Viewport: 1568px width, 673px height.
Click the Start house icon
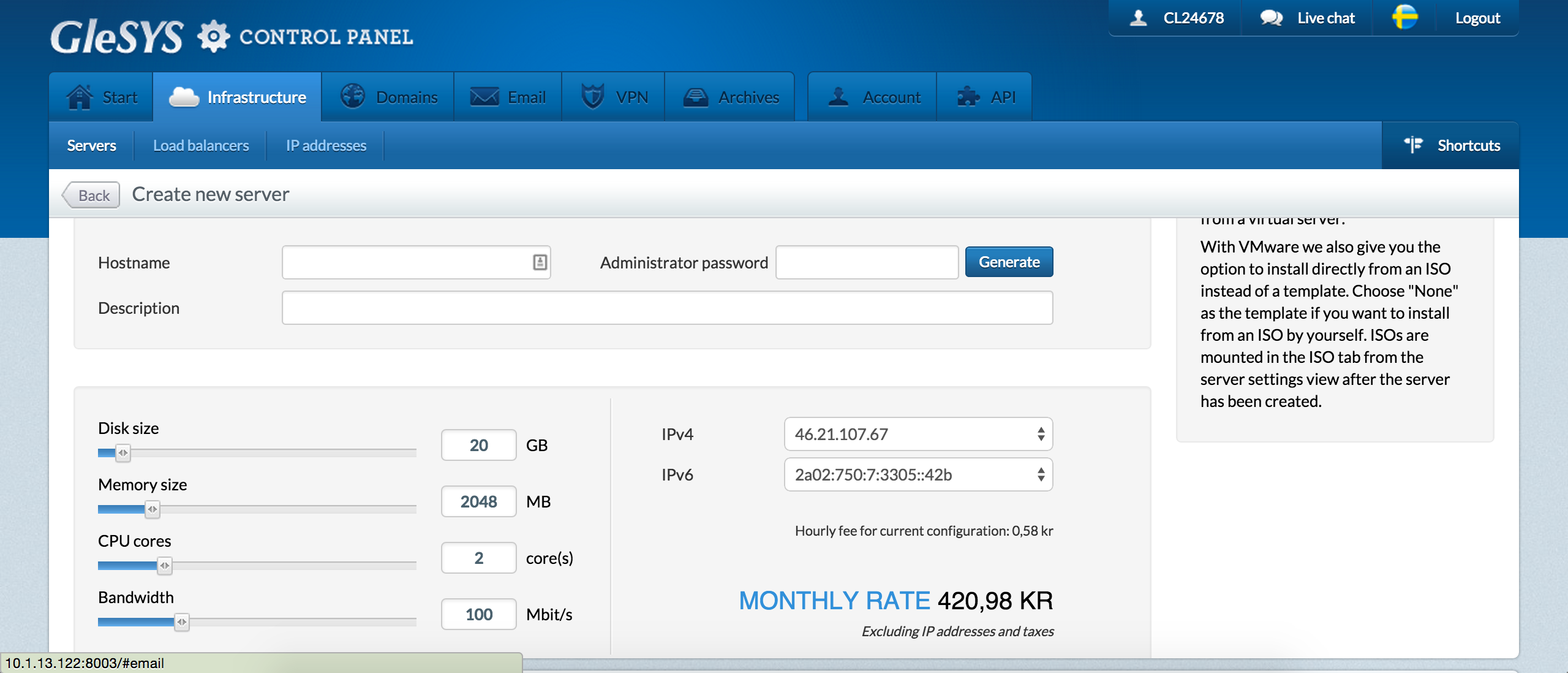pyautogui.click(x=80, y=97)
